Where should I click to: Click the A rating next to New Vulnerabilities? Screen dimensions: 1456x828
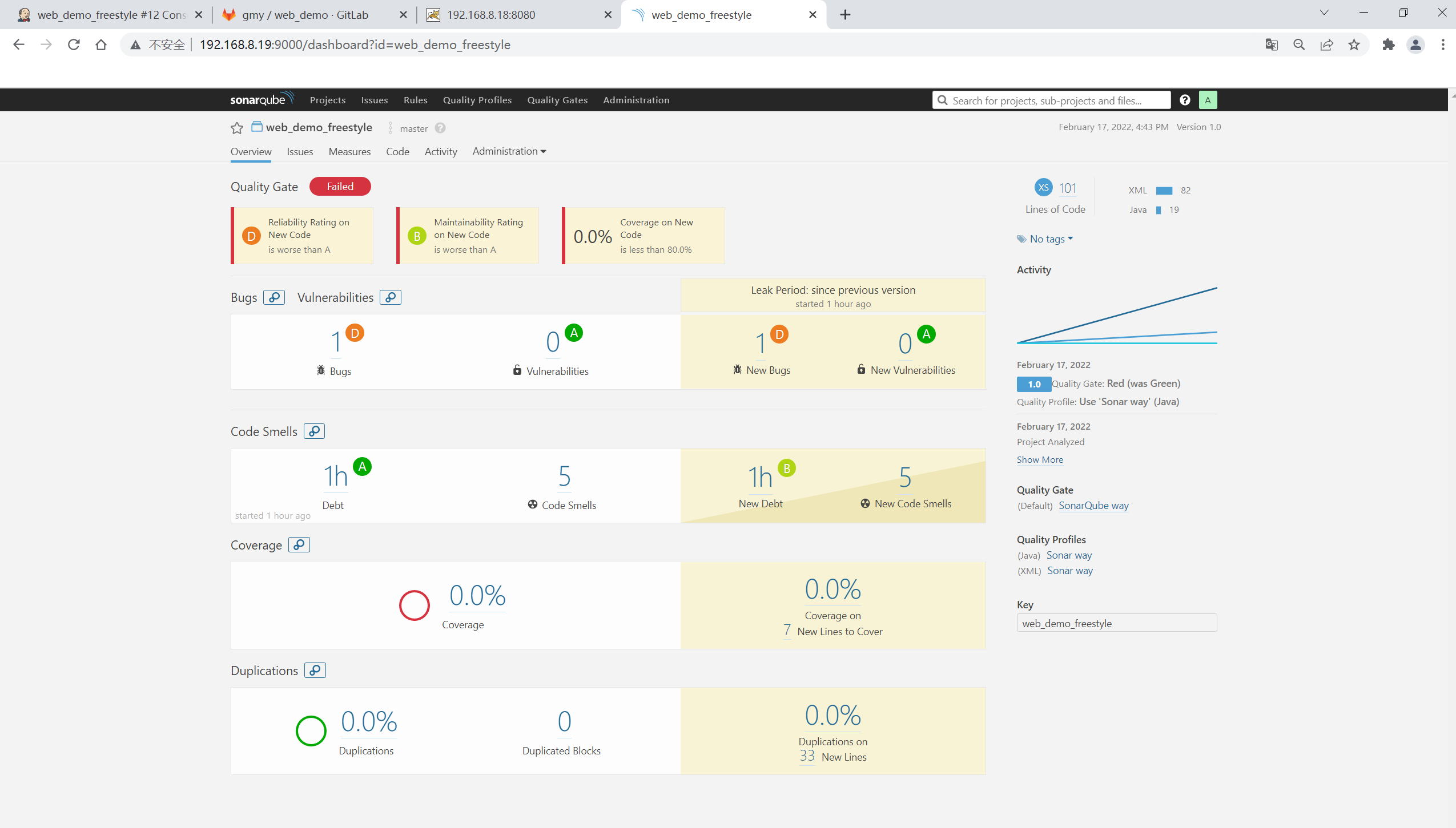point(927,334)
